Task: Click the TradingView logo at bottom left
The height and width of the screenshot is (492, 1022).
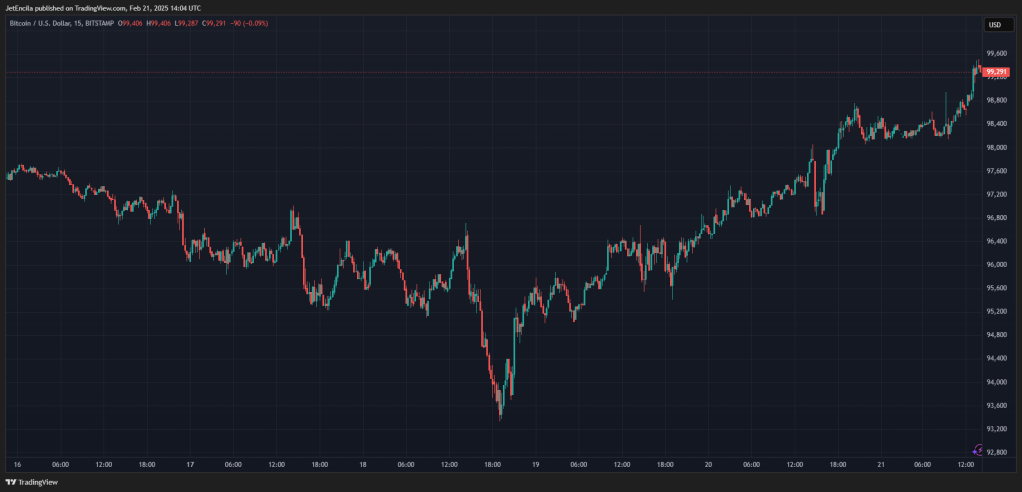Action: tap(31, 482)
